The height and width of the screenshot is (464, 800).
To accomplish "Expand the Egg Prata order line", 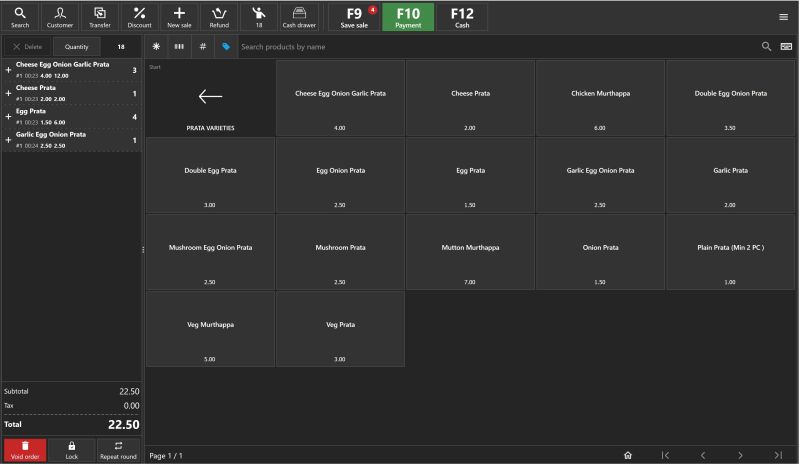I will 8,117.
